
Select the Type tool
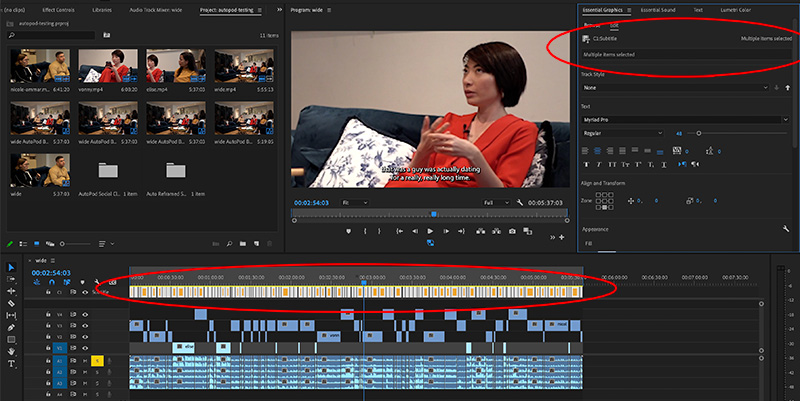click(11, 364)
